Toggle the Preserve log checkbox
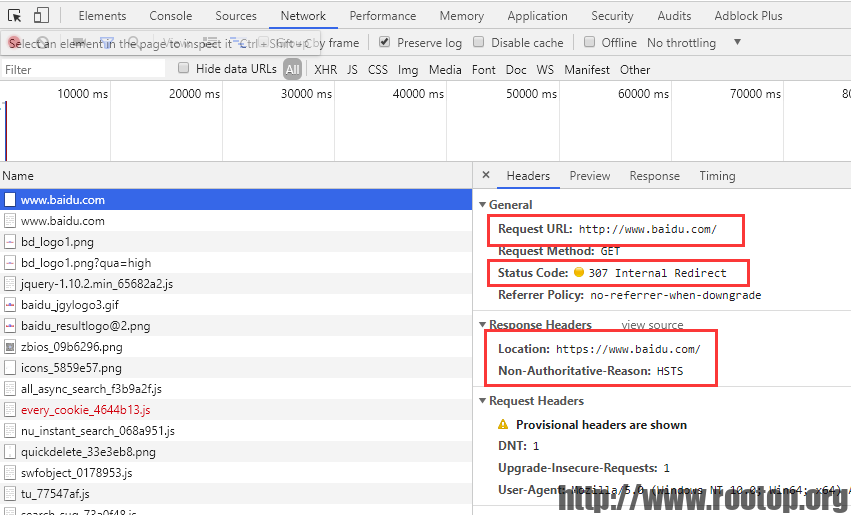851x515 pixels. point(384,42)
